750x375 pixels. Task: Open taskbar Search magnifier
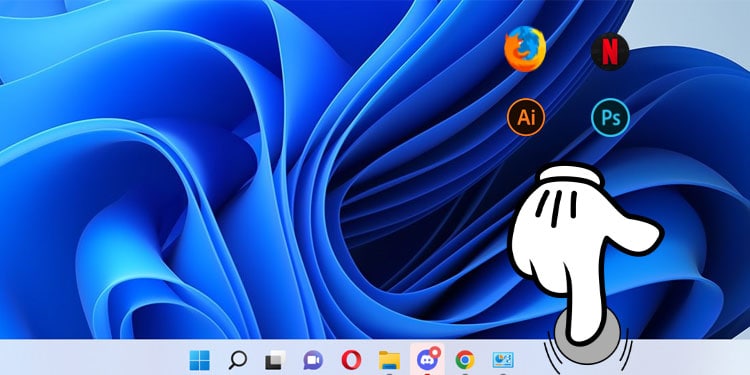tap(237, 360)
